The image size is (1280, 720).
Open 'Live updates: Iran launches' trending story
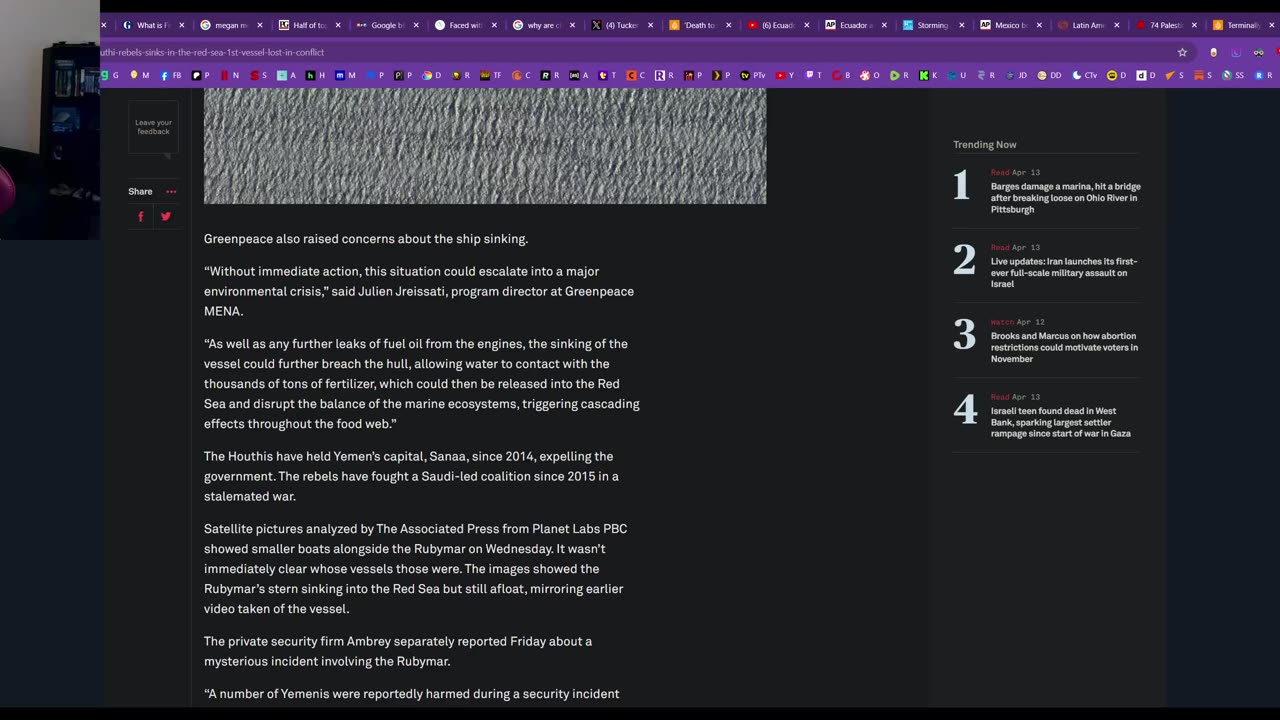pyautogui.click(x=1064, y=273)
